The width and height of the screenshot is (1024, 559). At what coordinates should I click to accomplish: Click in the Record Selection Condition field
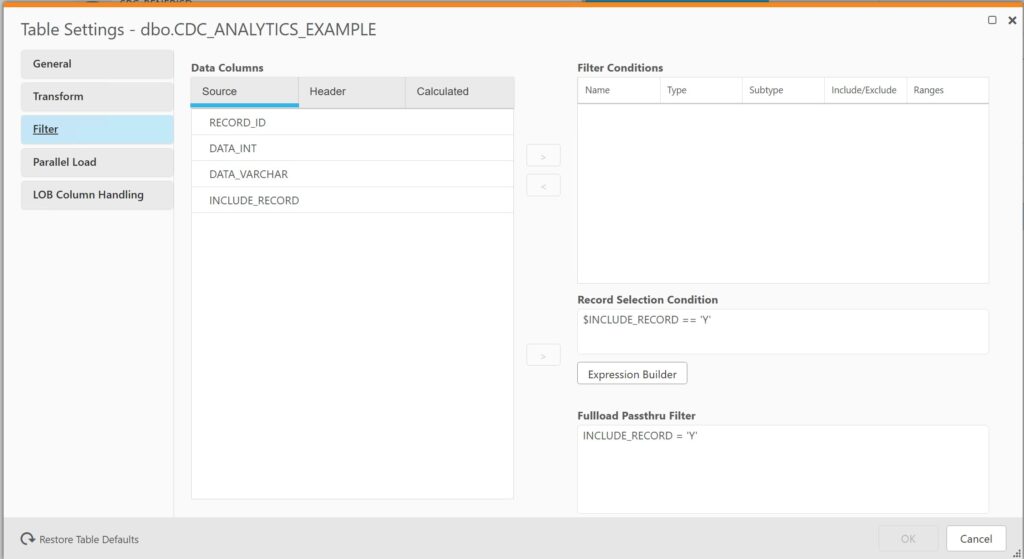click(x=782, y=331)
